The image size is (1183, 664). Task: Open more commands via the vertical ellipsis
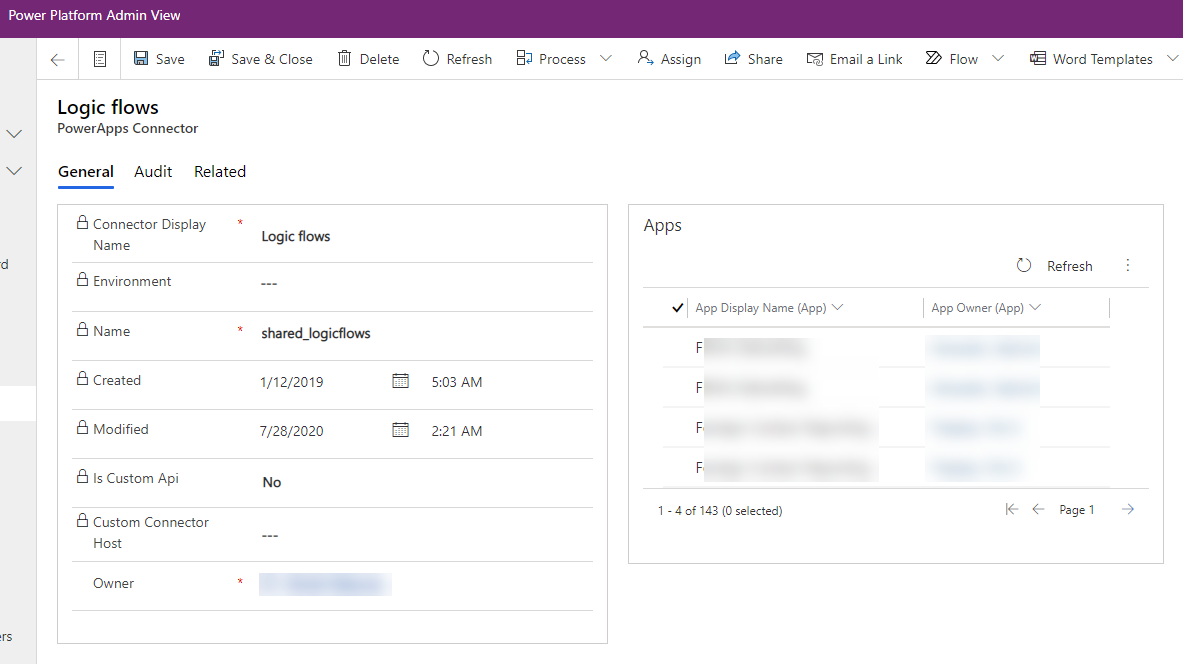[1128, 265]
